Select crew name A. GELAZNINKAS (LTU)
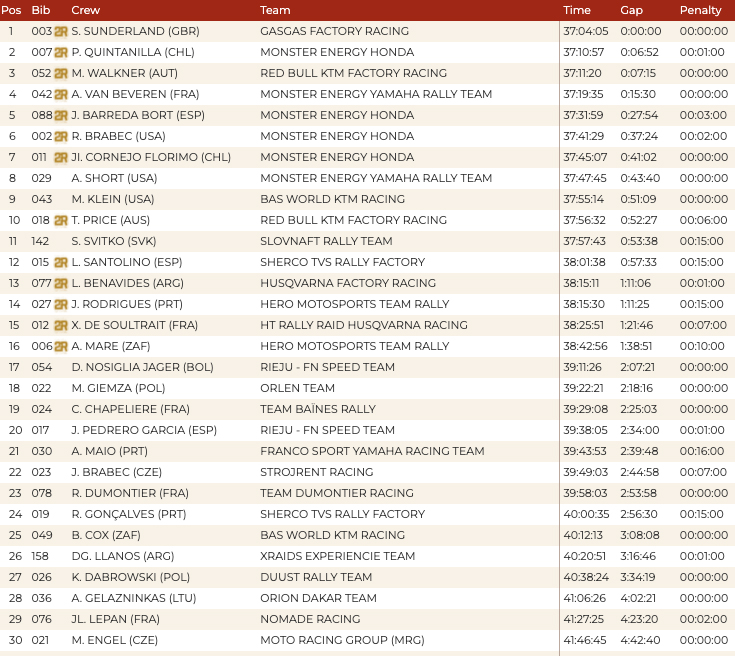This screenshot has height=656, width=735. tap(134, 598)
